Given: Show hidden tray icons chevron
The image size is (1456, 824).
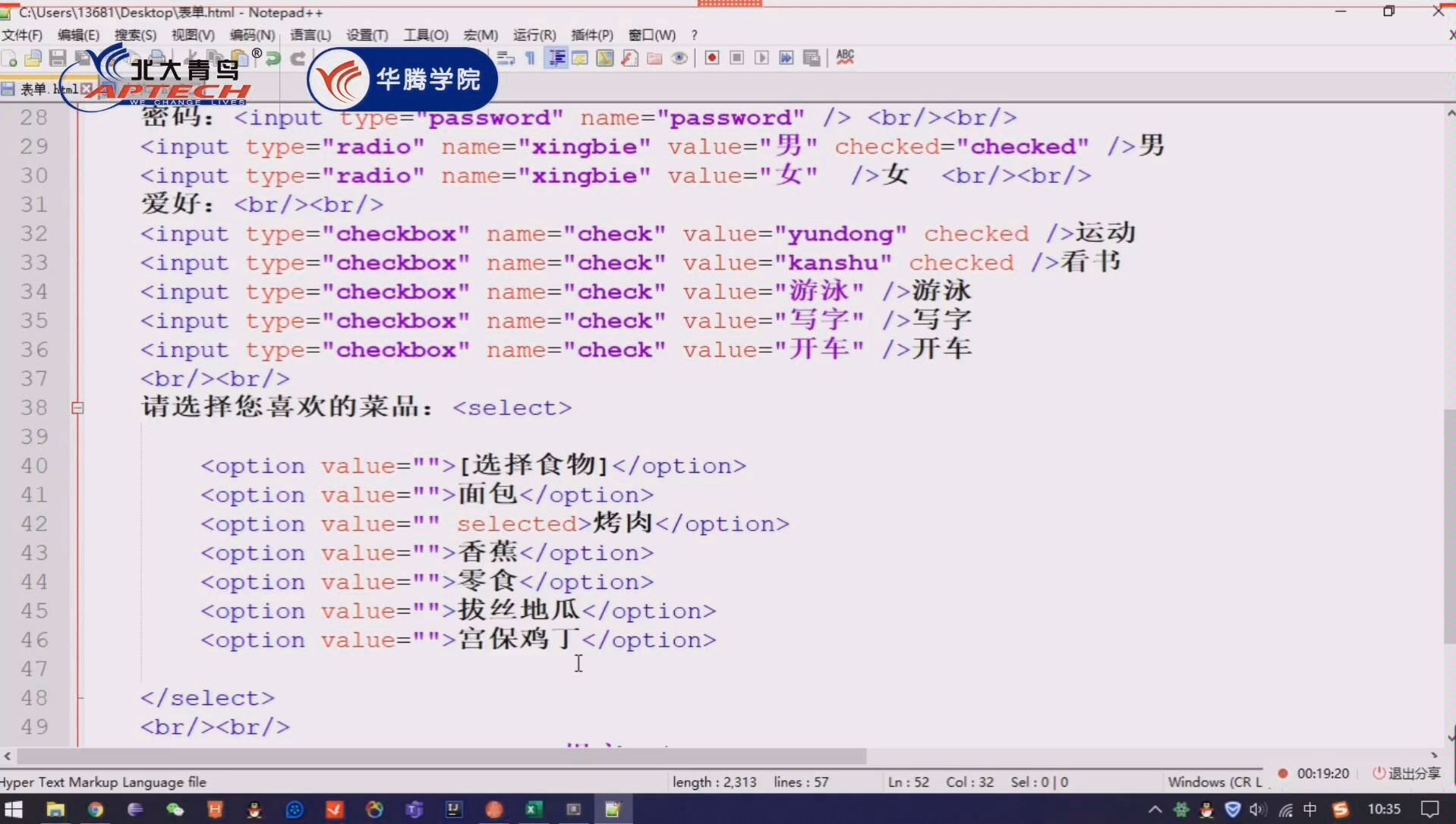Looking at the screenshot, I should tap(1155, 810).
